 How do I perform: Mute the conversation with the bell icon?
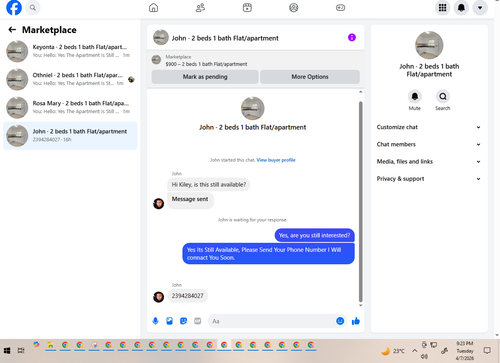pos(415,96)
